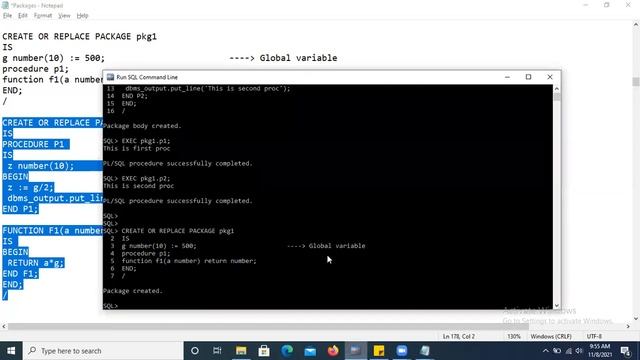Click the SQL window scrollbar down arrow

557,305
